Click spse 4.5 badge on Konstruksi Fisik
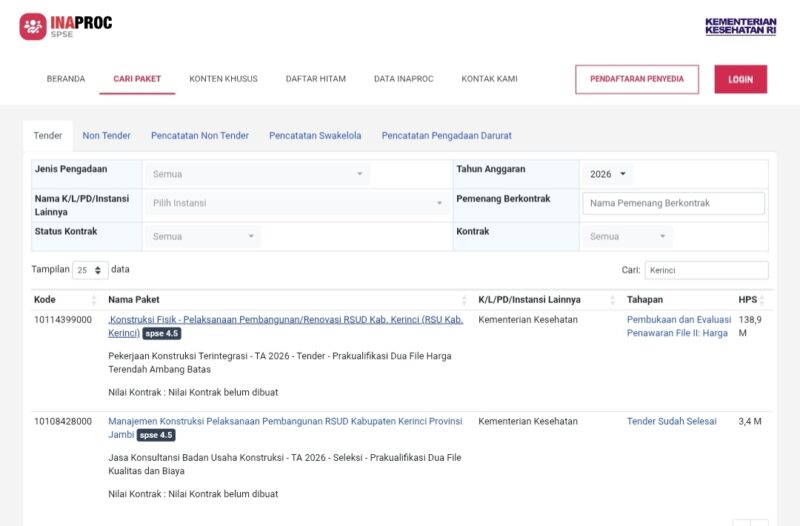The image size is (800, 526). [x=162, y=334]
